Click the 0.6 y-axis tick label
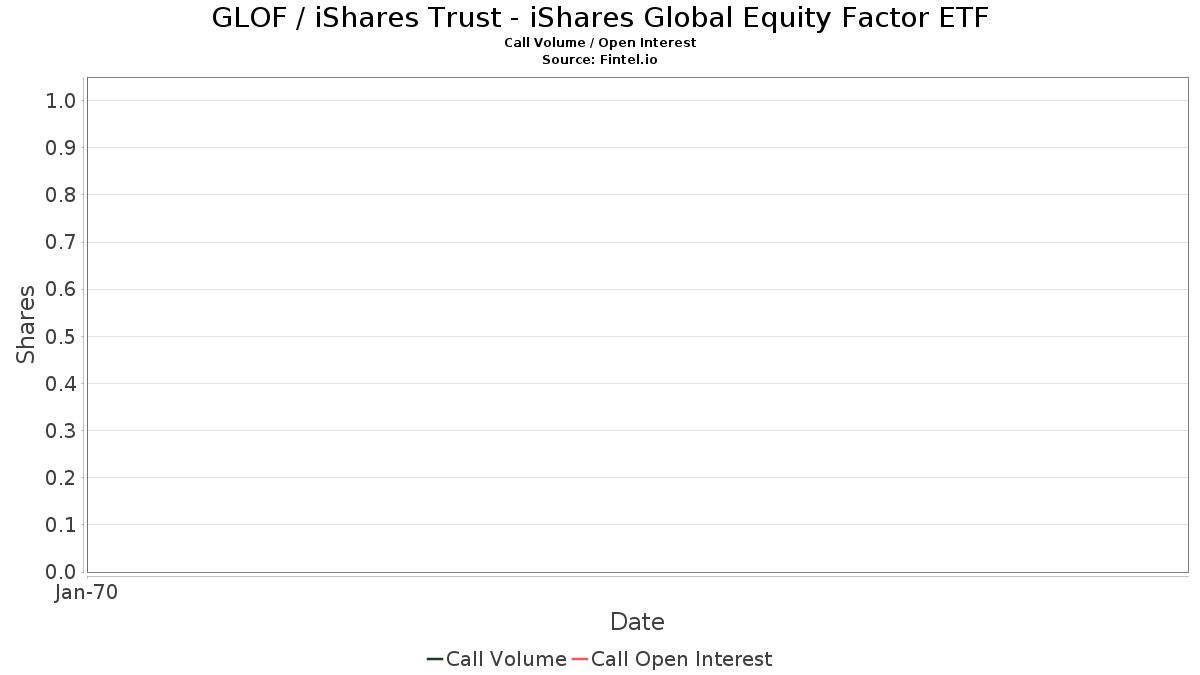1200x675 pixels. pos(61,289)
